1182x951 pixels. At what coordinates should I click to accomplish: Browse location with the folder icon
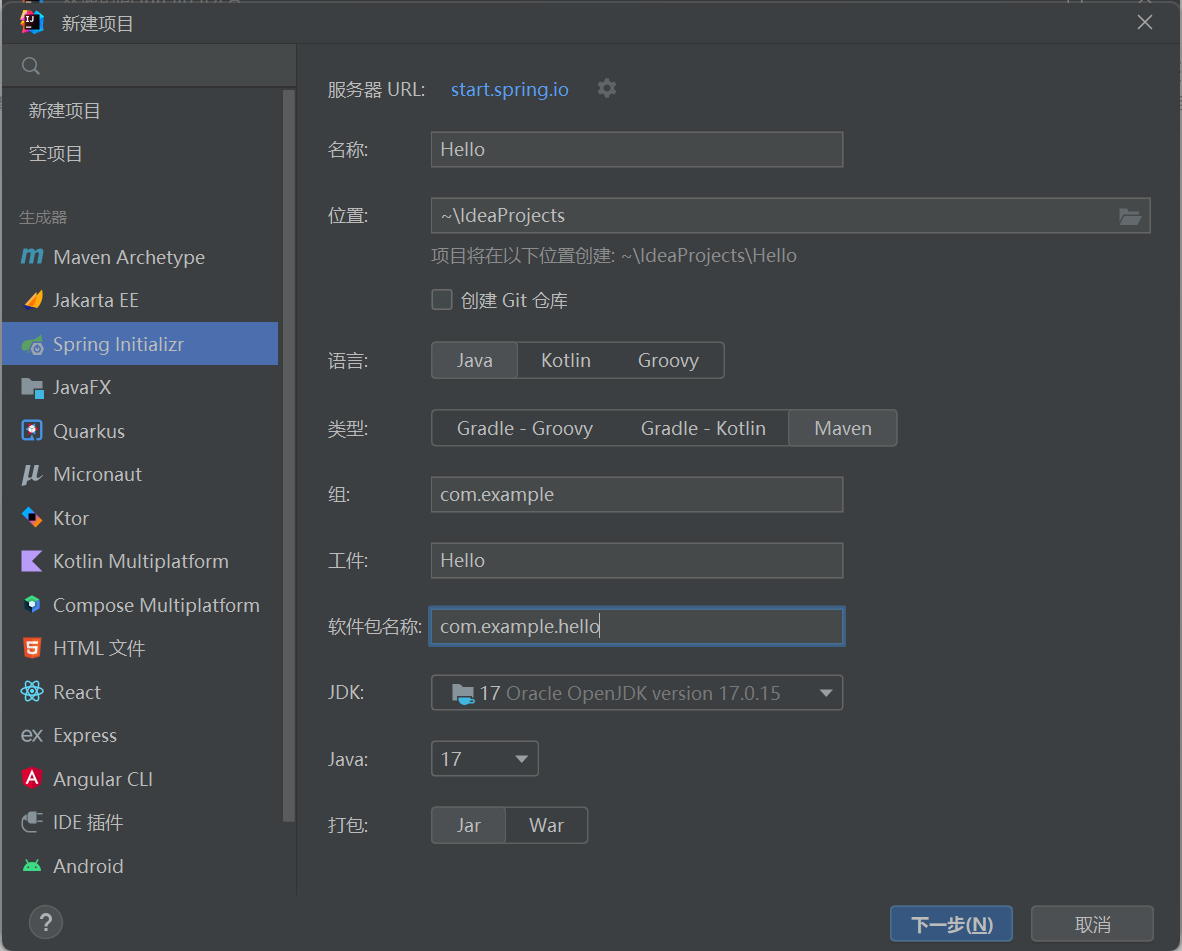1129,217
